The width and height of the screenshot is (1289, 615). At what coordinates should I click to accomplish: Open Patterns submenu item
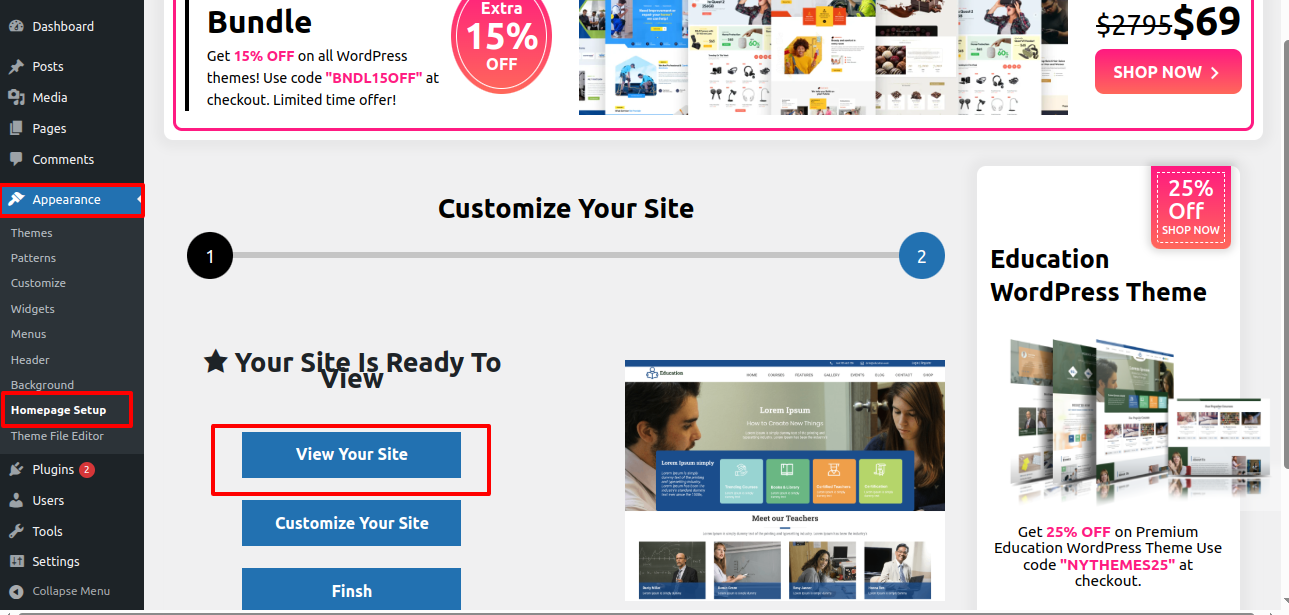[34, 258]
